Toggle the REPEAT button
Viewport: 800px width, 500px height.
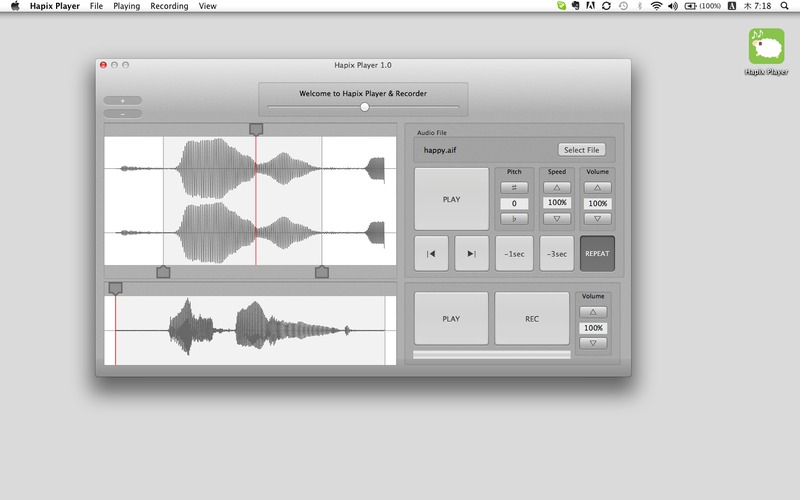tap(597, 254)
